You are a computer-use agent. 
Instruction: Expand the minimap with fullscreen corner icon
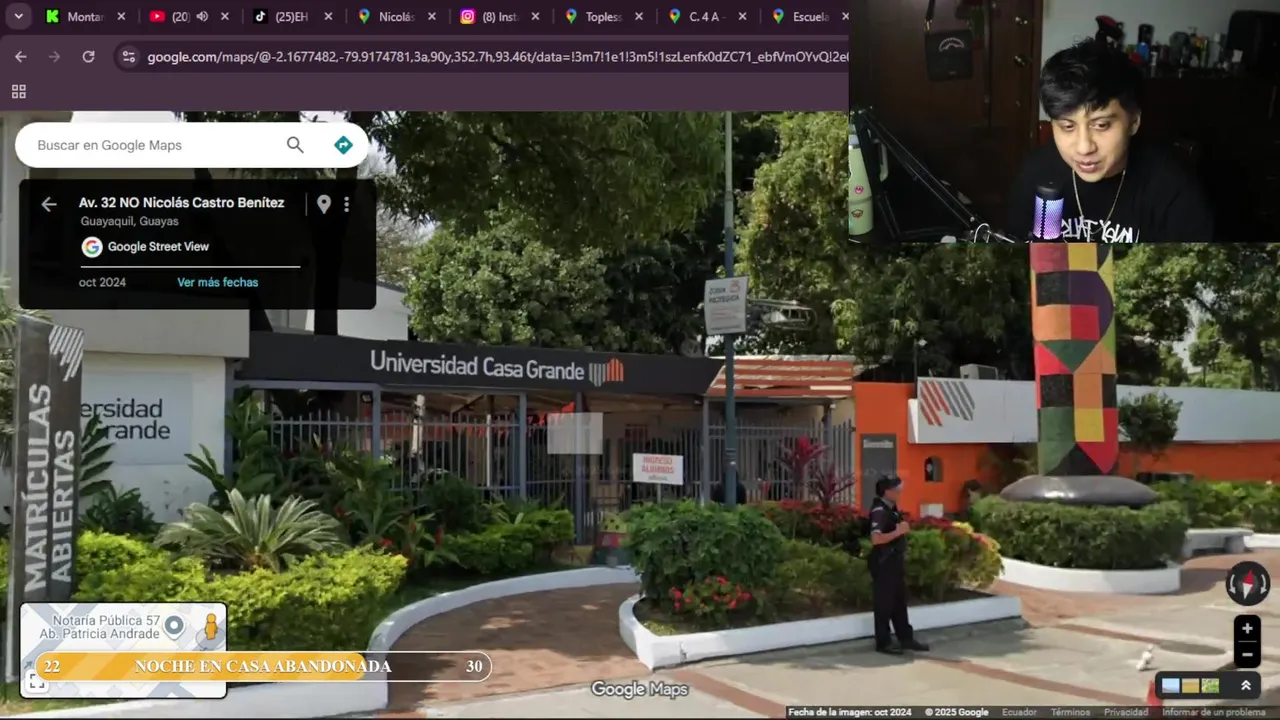click(x=36, y=682)
